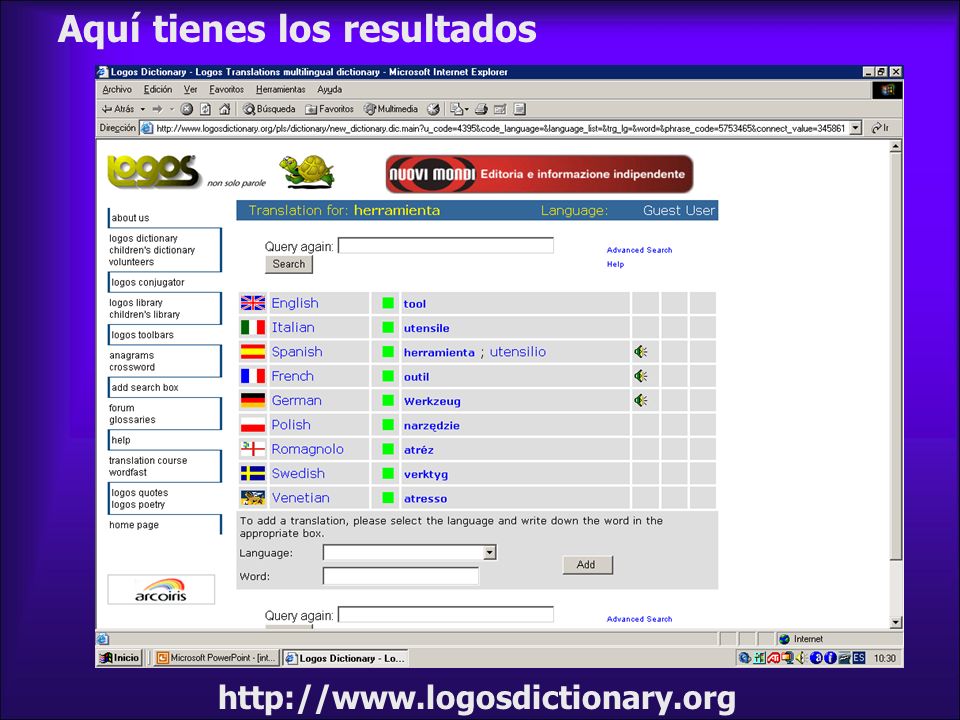Image resolution: width=960 pixels, height=720 pixels.
Task: Open Favoritos toolbar button
Action: click(x=329, y=109)
